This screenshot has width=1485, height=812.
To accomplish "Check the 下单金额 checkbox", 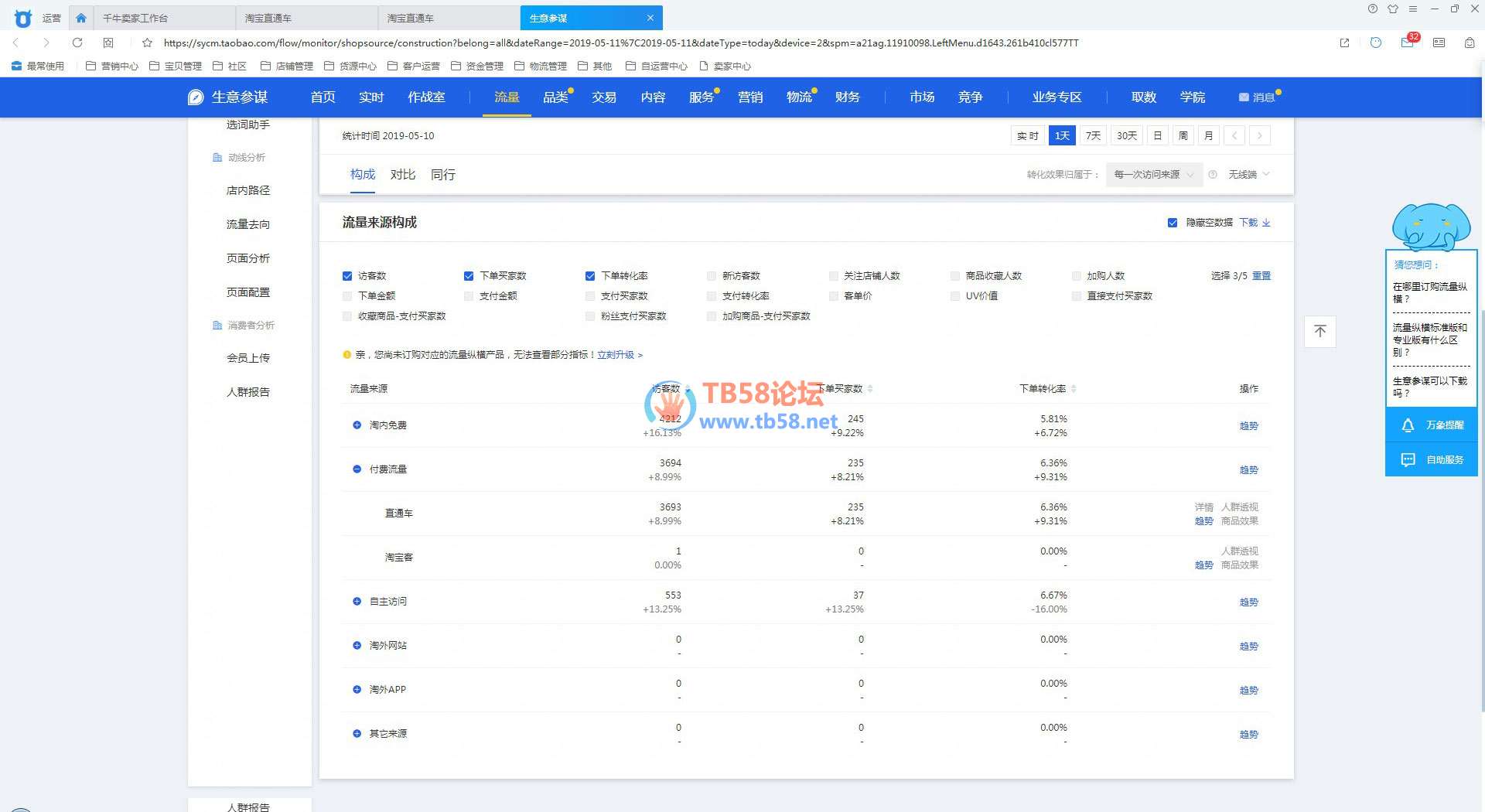I will coord(347,296).
